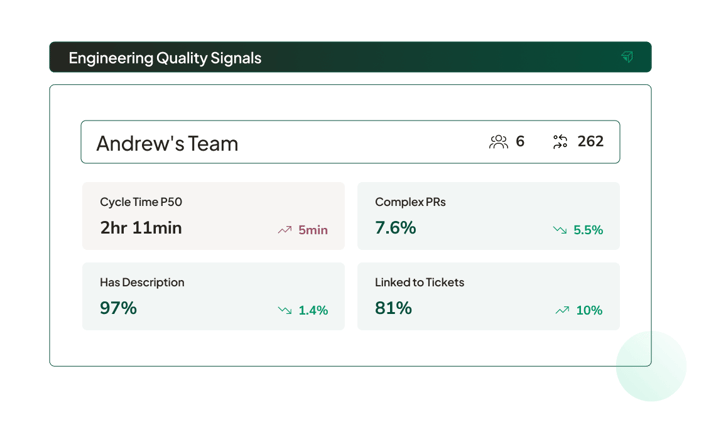Click the team member count 6
711x432 pixels.
[520, 142]
